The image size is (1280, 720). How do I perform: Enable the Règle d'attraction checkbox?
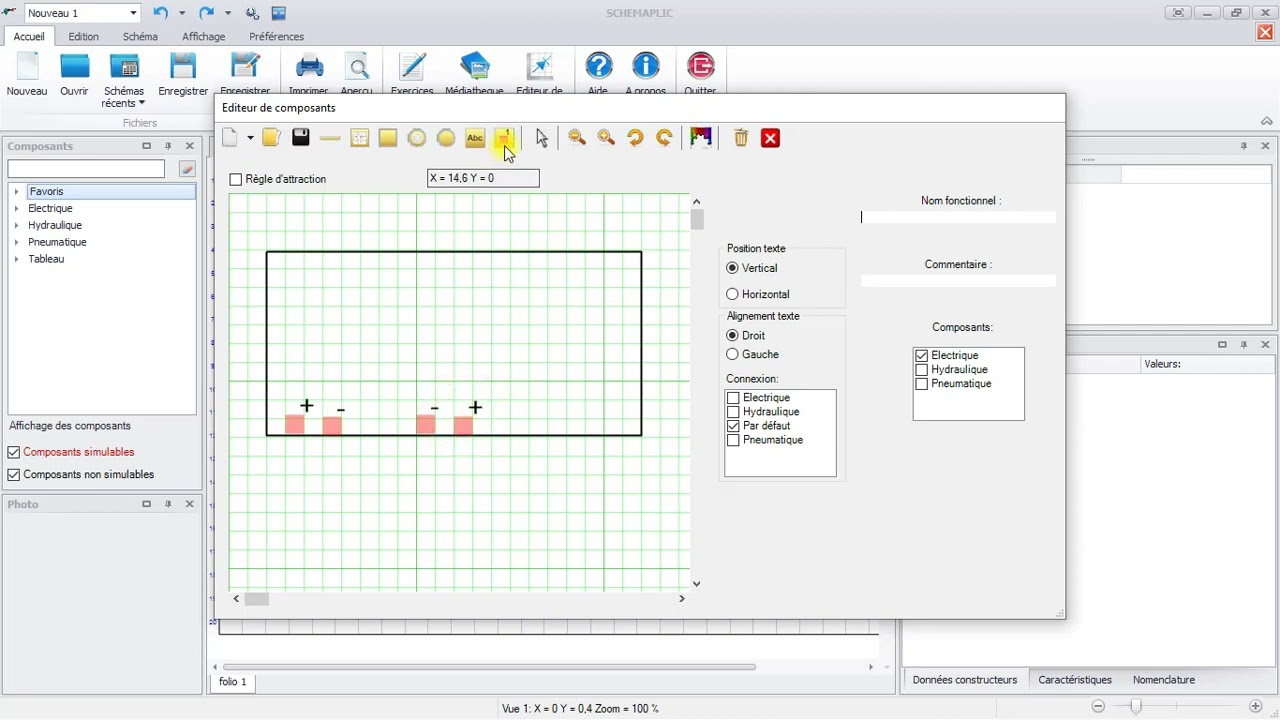[x=236, y=179]
